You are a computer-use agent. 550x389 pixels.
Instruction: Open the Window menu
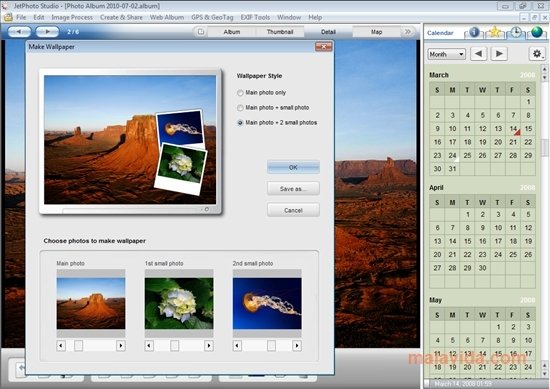(289, 17)
